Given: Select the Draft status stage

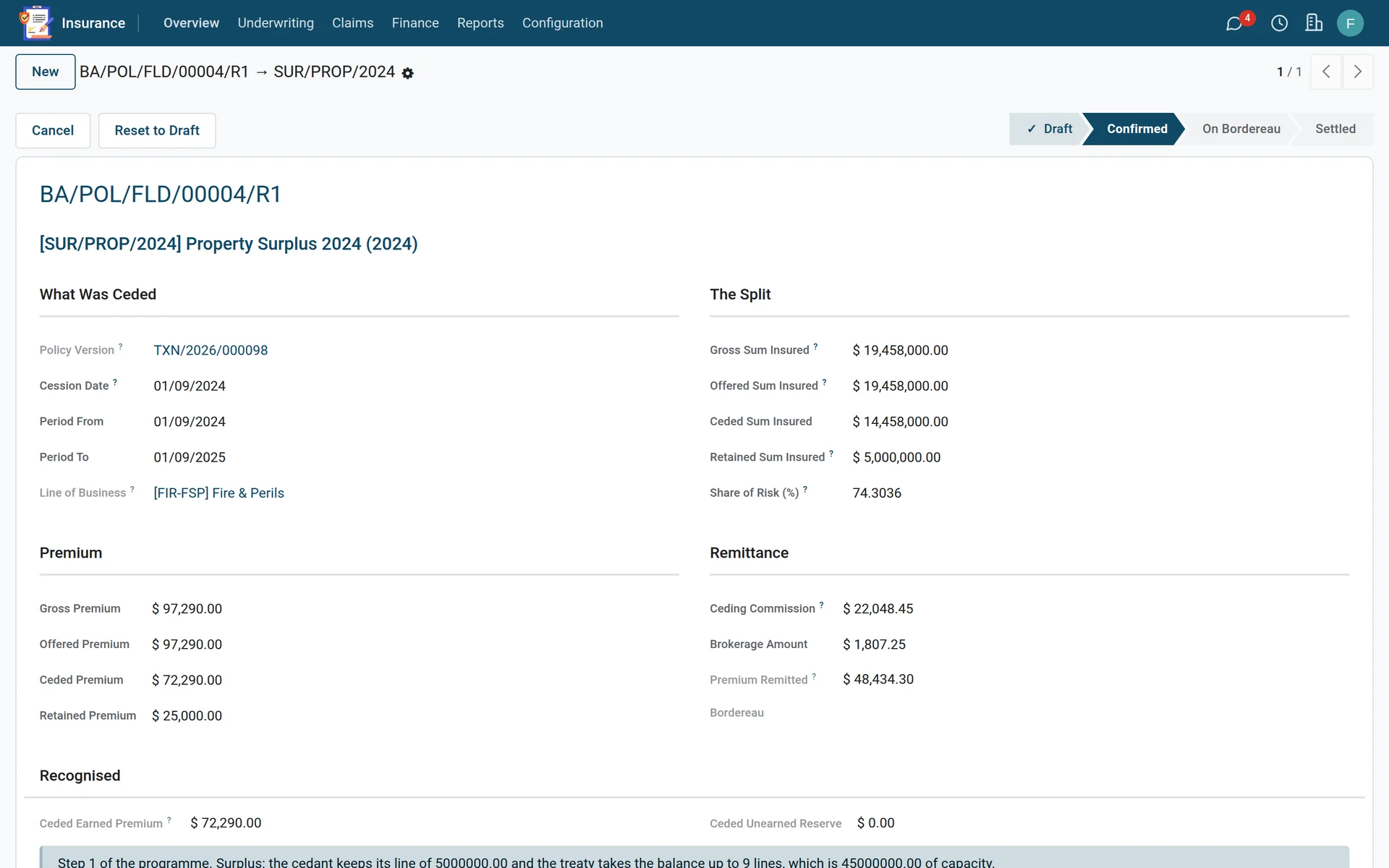Looking at the screenshot, I should point(1050,129).
